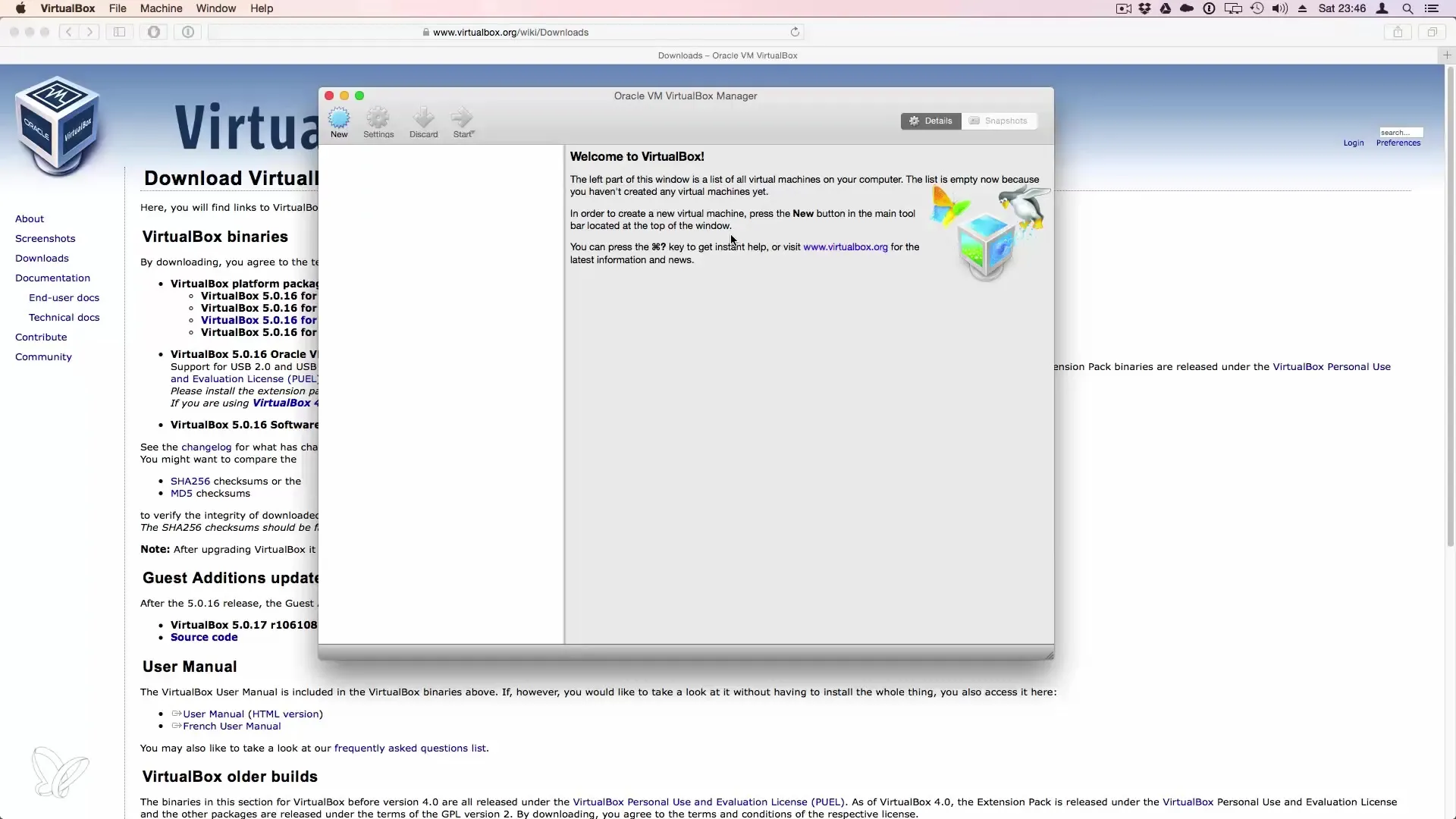Click the Safari share button
Viewport: 1456px width, 819px height.
1398,32
